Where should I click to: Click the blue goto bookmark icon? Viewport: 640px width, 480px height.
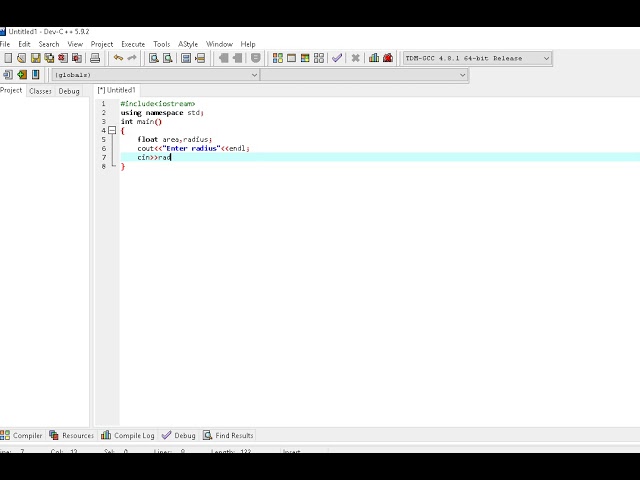pyautogui.click(x=36, y=75)
